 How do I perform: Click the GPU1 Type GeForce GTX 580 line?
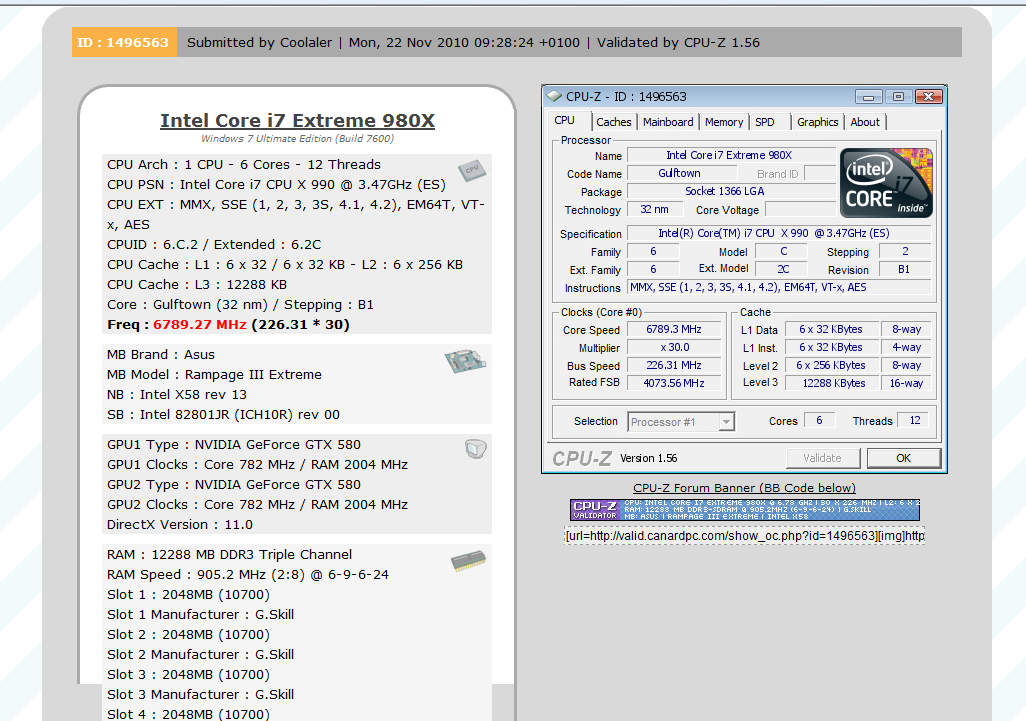(x=234, y=444)
